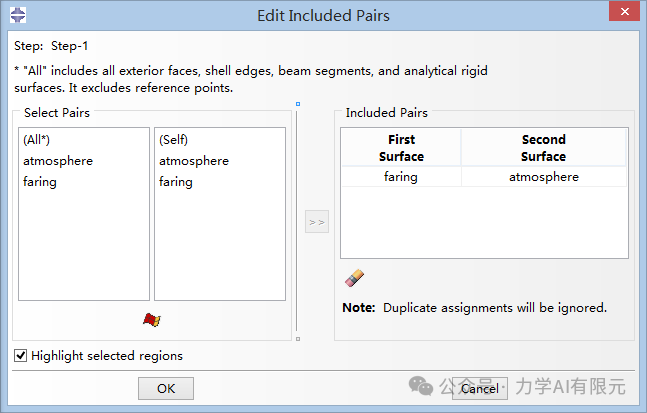This screenshot has width=647, height=413.
Task: Select faring in the second surface list
Action: (176, 182)
